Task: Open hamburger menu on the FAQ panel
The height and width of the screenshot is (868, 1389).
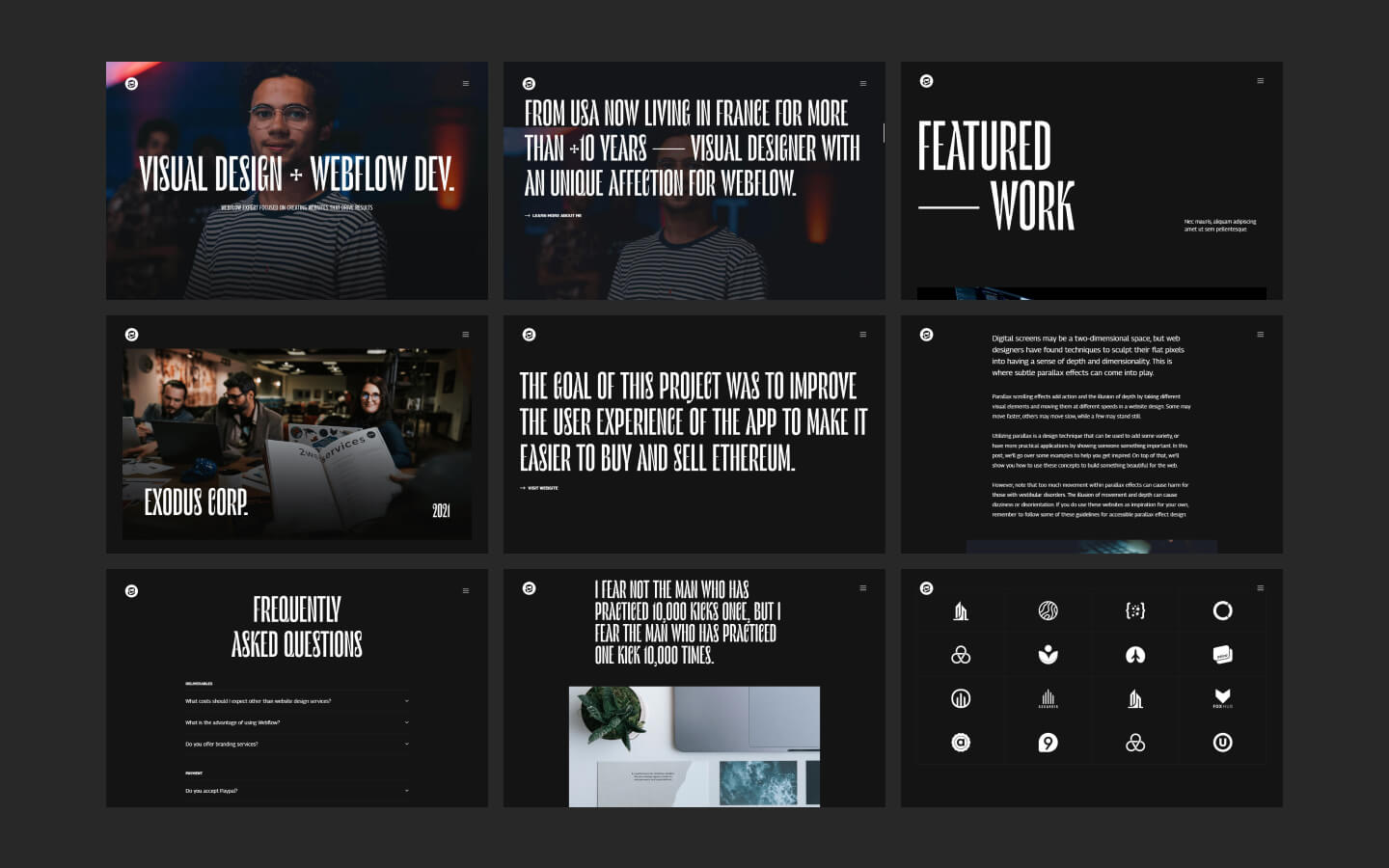Action: (466, 590)
